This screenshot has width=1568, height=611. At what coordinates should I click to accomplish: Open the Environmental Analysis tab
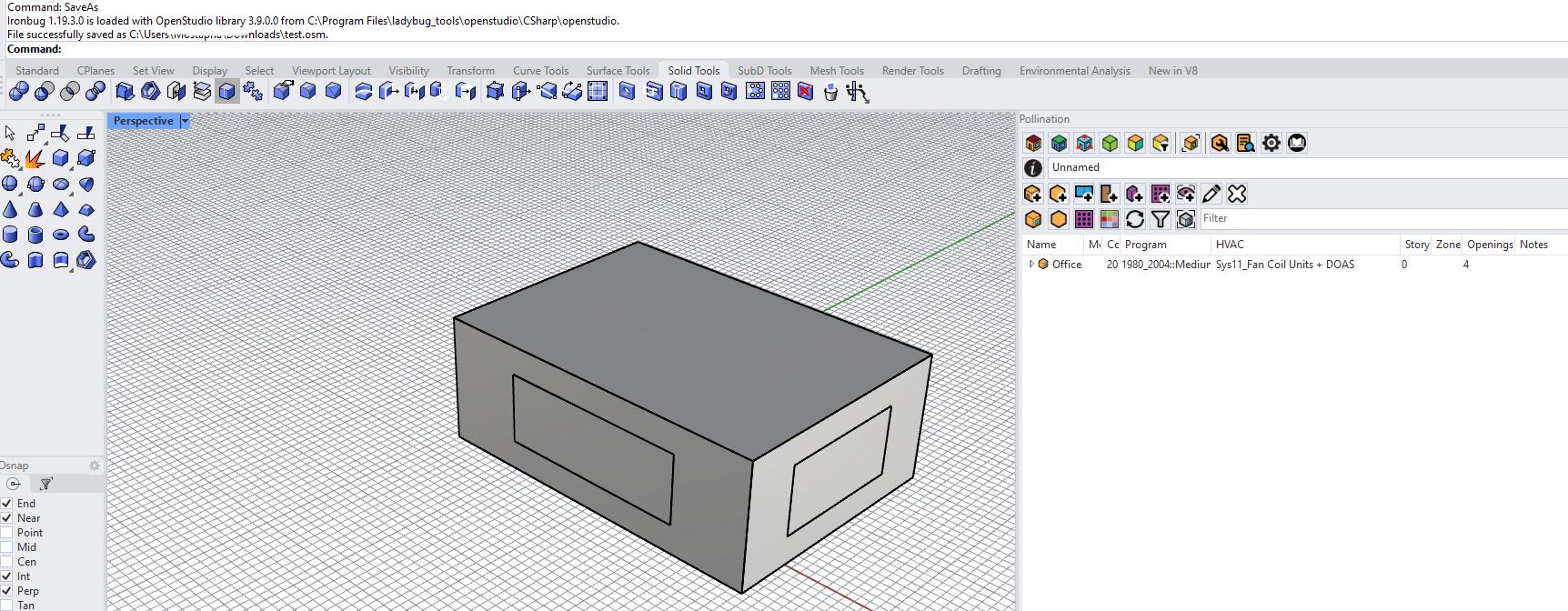[x=1074, y=71]
